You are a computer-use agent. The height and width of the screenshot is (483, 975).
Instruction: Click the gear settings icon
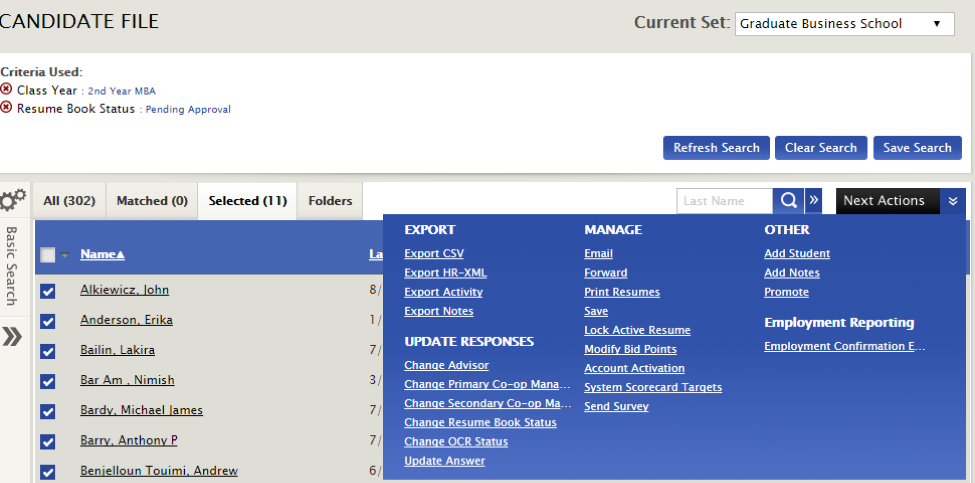[x=12, y=200]
